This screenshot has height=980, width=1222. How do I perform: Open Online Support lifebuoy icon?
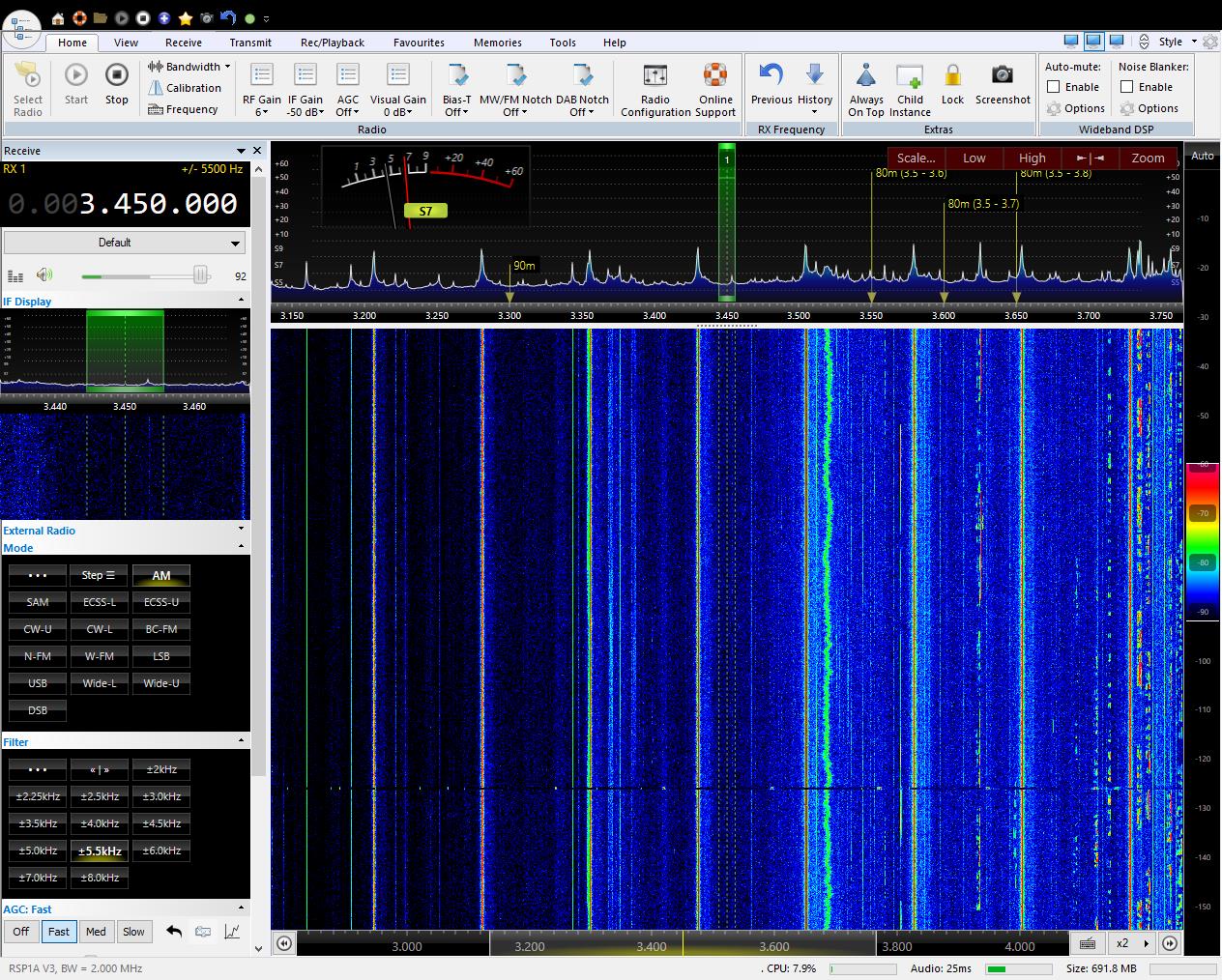click(714, 76)
